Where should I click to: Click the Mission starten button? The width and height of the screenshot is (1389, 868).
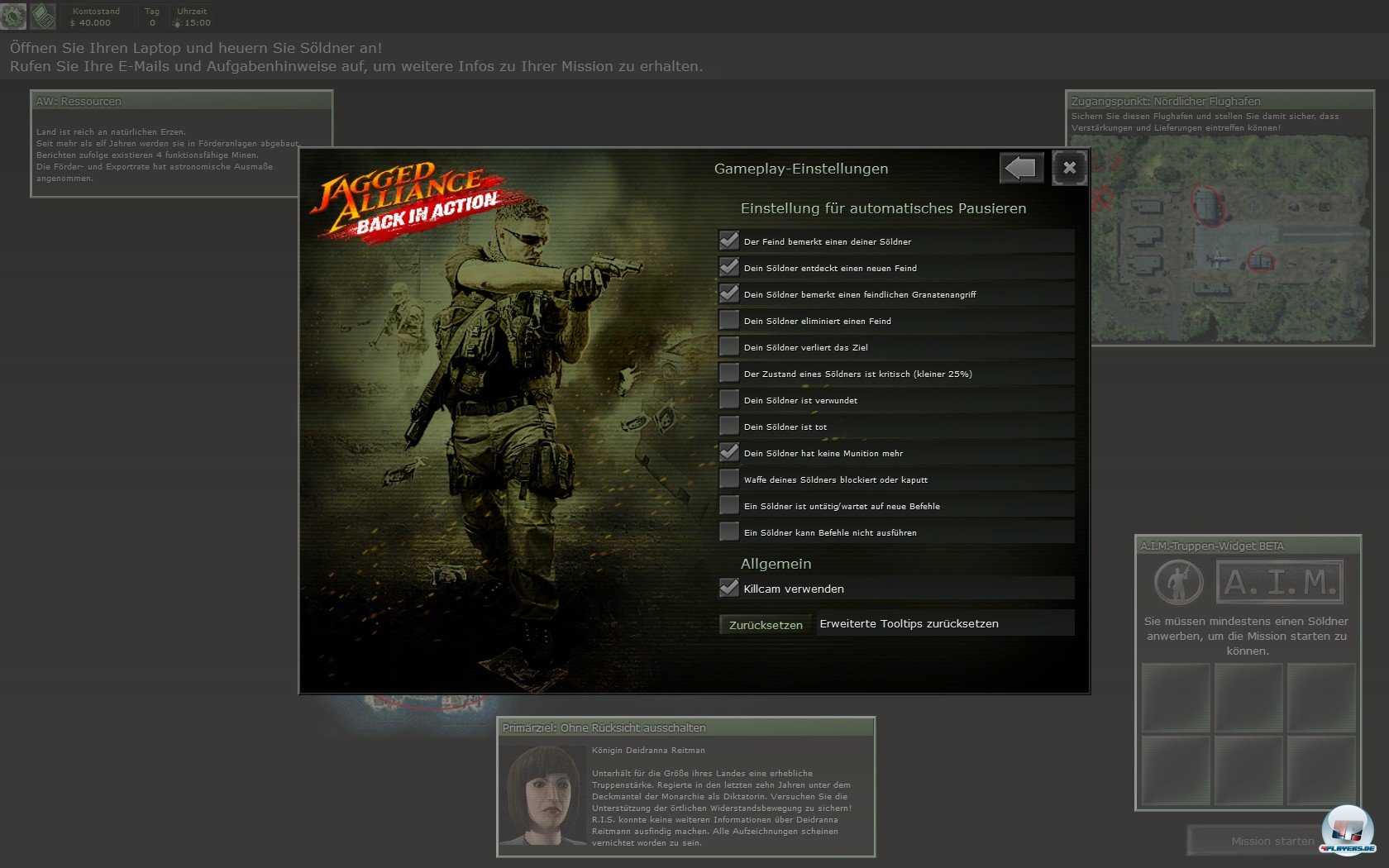1272,841
